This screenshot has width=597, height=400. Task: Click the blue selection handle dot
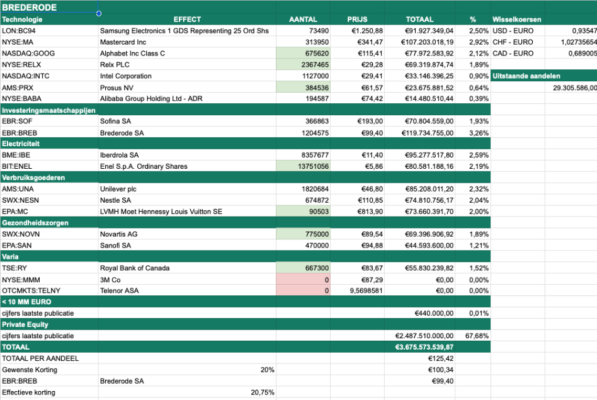click(x=99, y=13)
